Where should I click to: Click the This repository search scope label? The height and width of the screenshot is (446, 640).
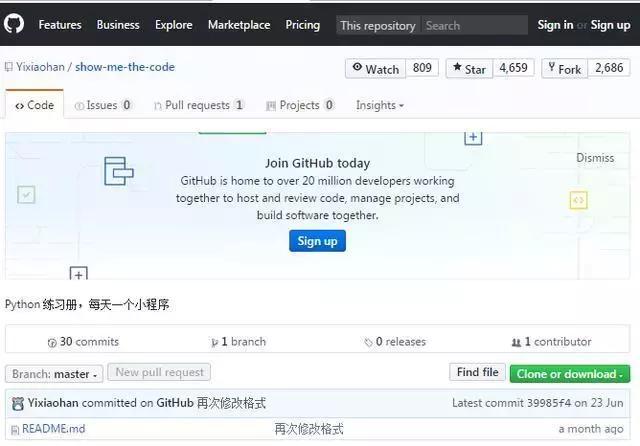[378, 26]
